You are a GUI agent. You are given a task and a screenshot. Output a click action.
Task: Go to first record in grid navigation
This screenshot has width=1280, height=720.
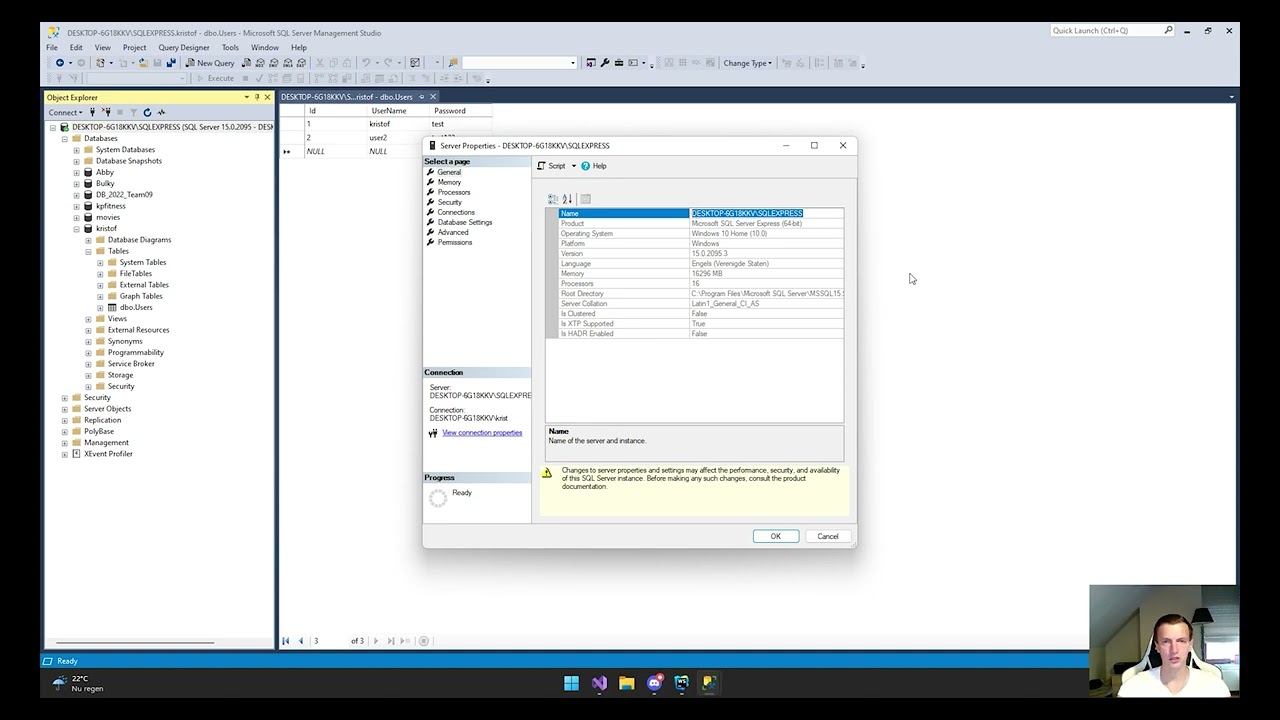pyautogui.click(x=286, y=641)
